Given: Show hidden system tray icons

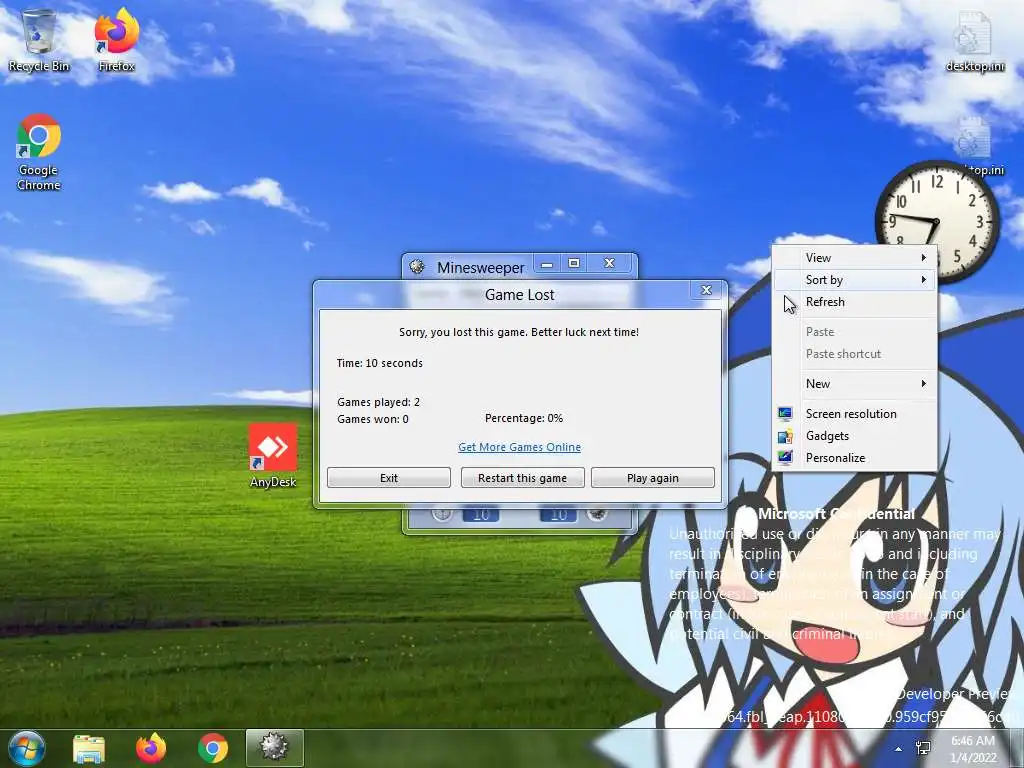Looking at the screenshot, I should tap(899, 749).
